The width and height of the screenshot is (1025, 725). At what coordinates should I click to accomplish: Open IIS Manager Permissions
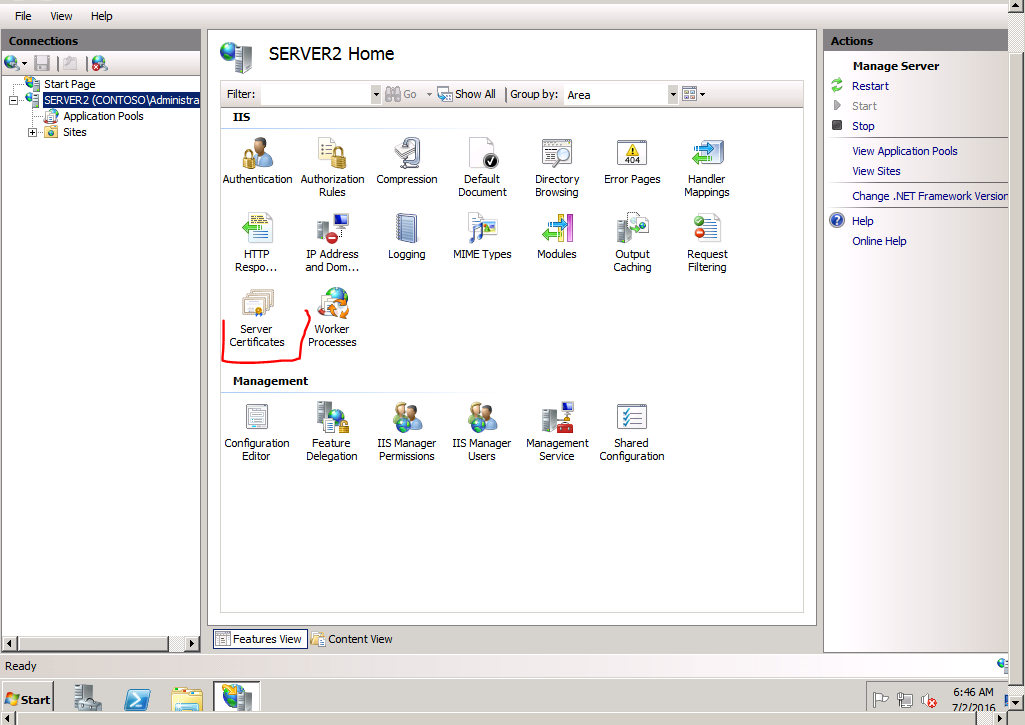click(407, 431)
